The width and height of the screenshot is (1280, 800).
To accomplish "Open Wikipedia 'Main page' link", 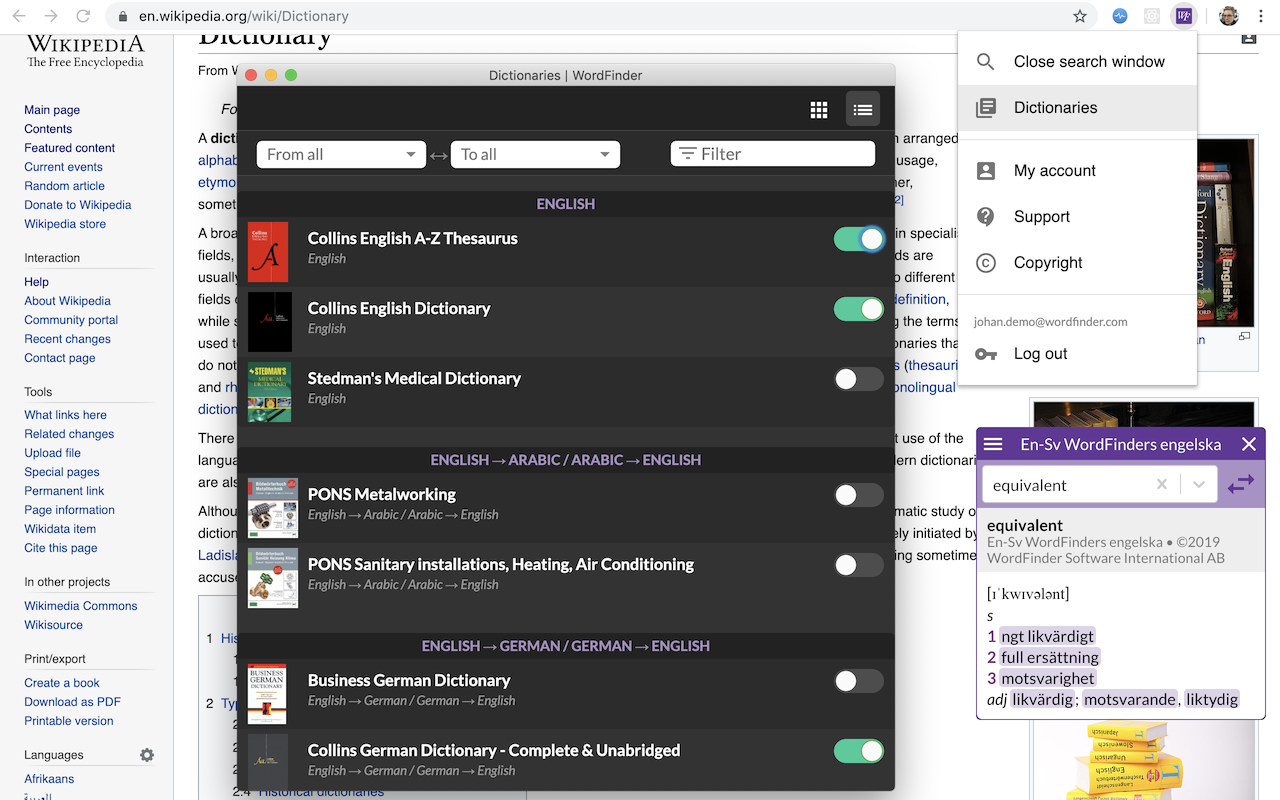I will [52, 110].
